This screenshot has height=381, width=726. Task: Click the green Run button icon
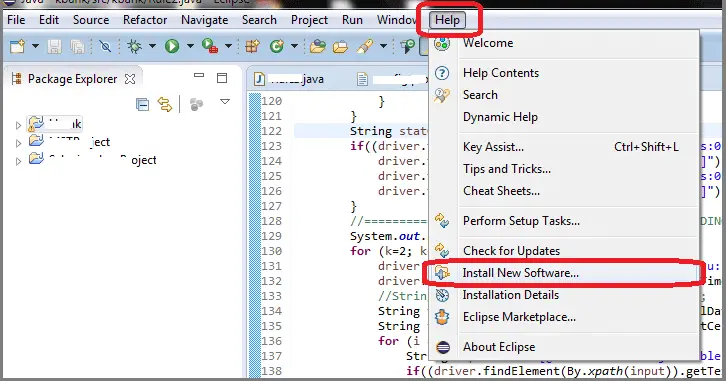pos(172,46)
